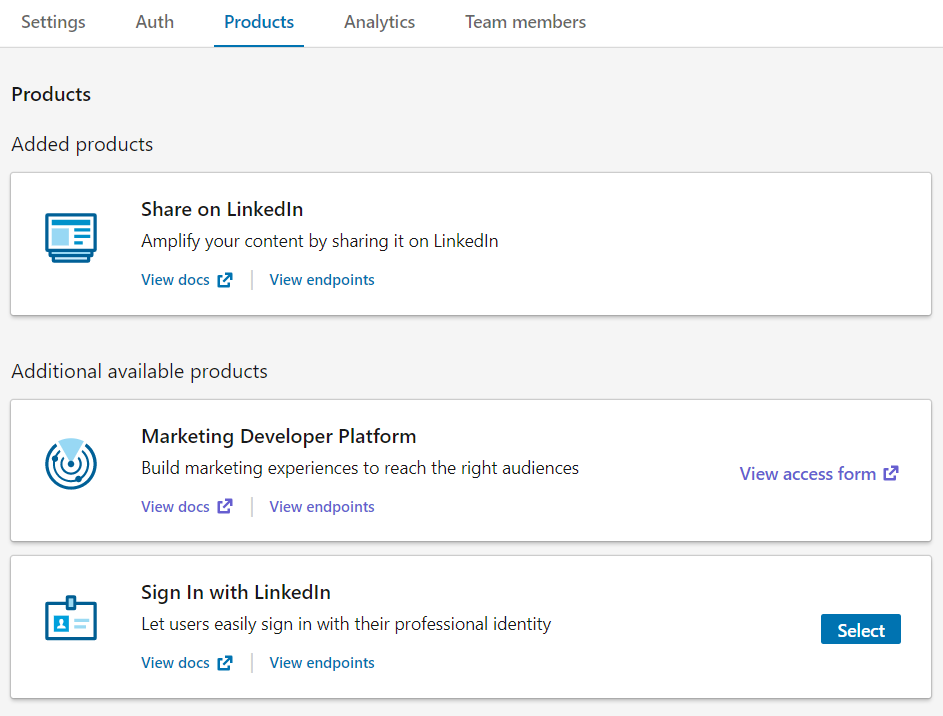Click external-link icon beside Share on LinkedIn docs

point(225,280)
